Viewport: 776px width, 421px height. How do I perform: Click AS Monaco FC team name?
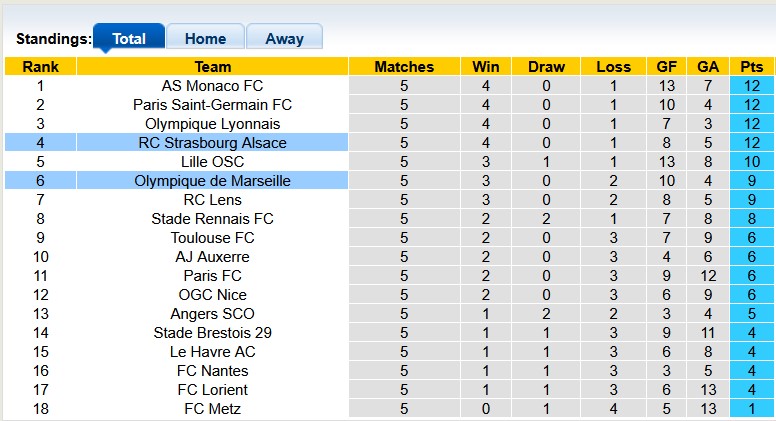[x=212, y=86]
